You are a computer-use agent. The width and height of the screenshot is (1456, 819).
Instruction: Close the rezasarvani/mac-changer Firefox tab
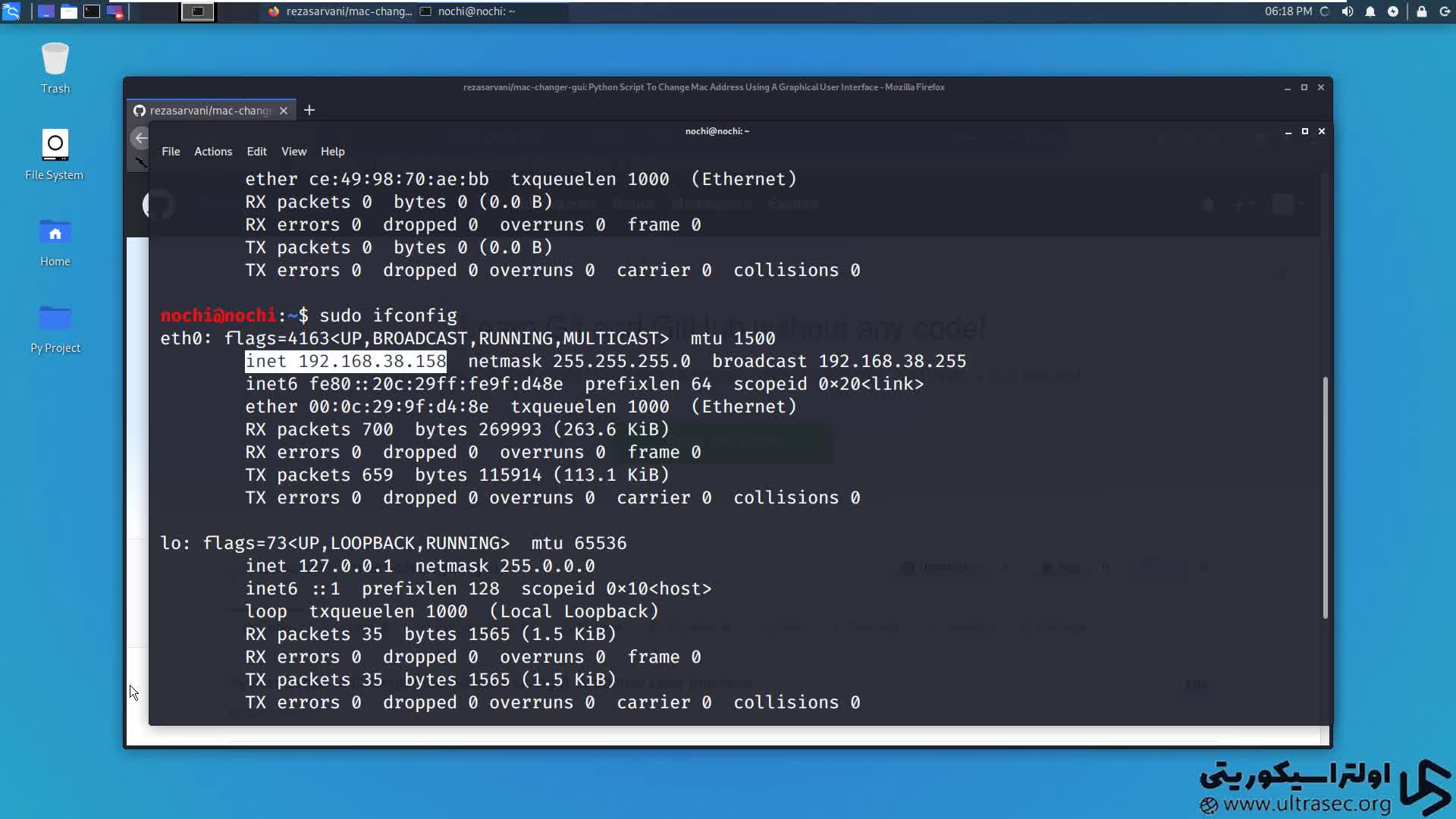point(284,111)
